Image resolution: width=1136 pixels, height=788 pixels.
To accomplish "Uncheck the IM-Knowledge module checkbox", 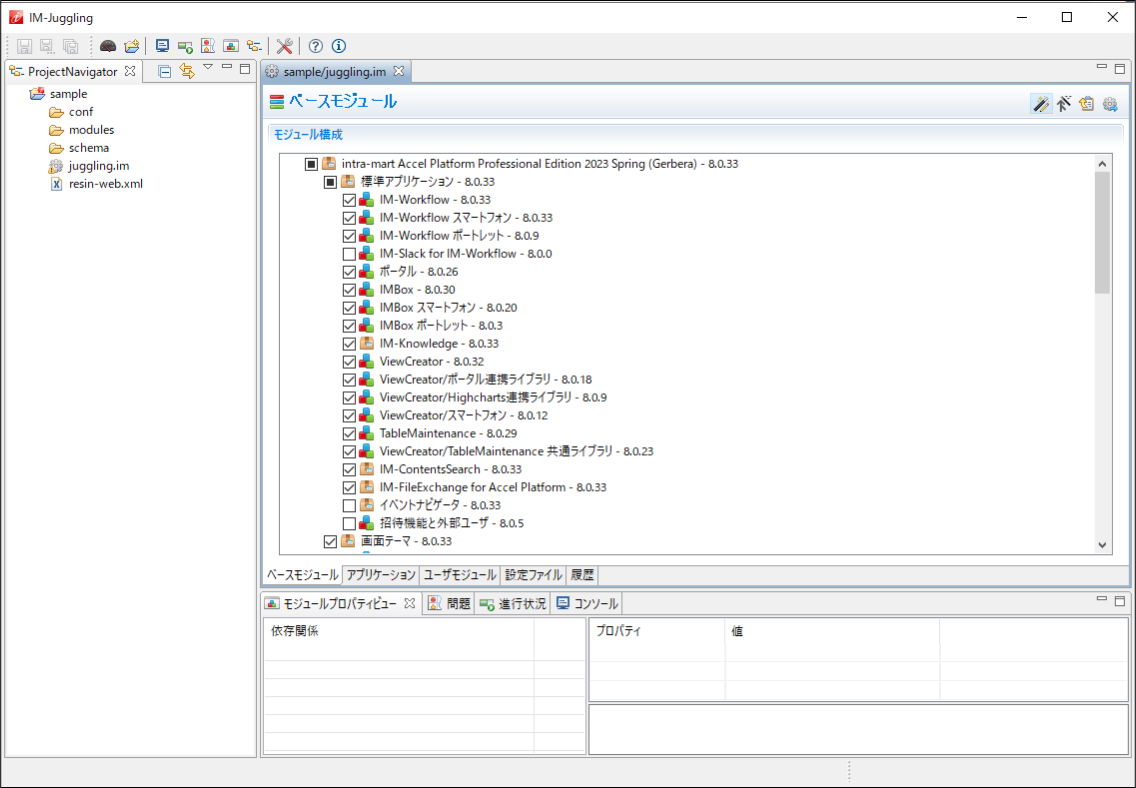I will (x=349, y=344).
